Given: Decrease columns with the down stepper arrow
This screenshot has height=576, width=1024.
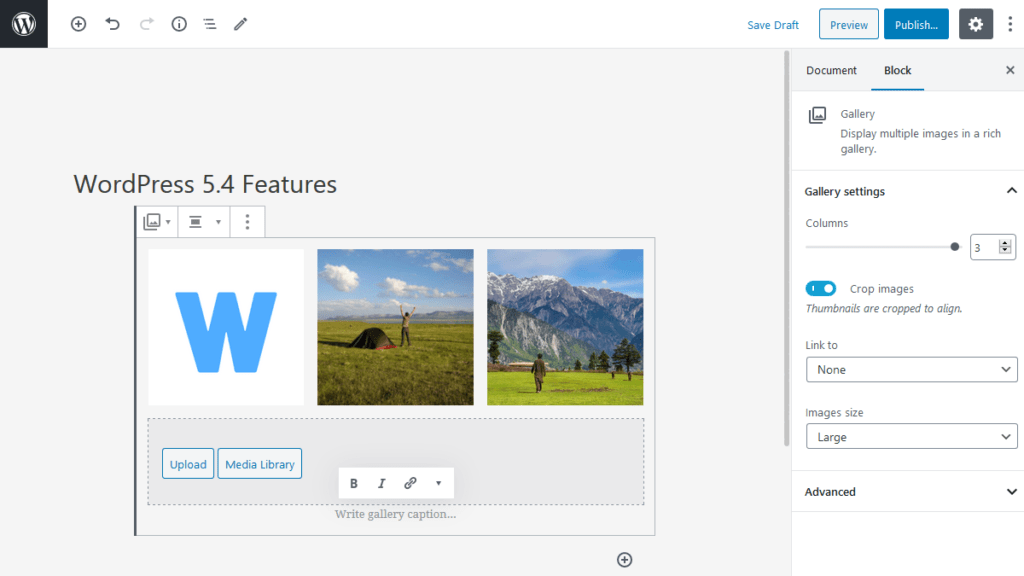Looking at the screenshot, I should point(1005,251).
